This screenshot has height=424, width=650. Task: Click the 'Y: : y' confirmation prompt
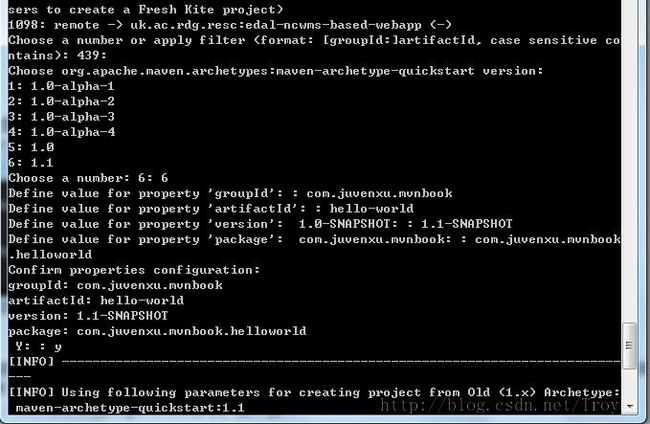click(x=39, y=346)
